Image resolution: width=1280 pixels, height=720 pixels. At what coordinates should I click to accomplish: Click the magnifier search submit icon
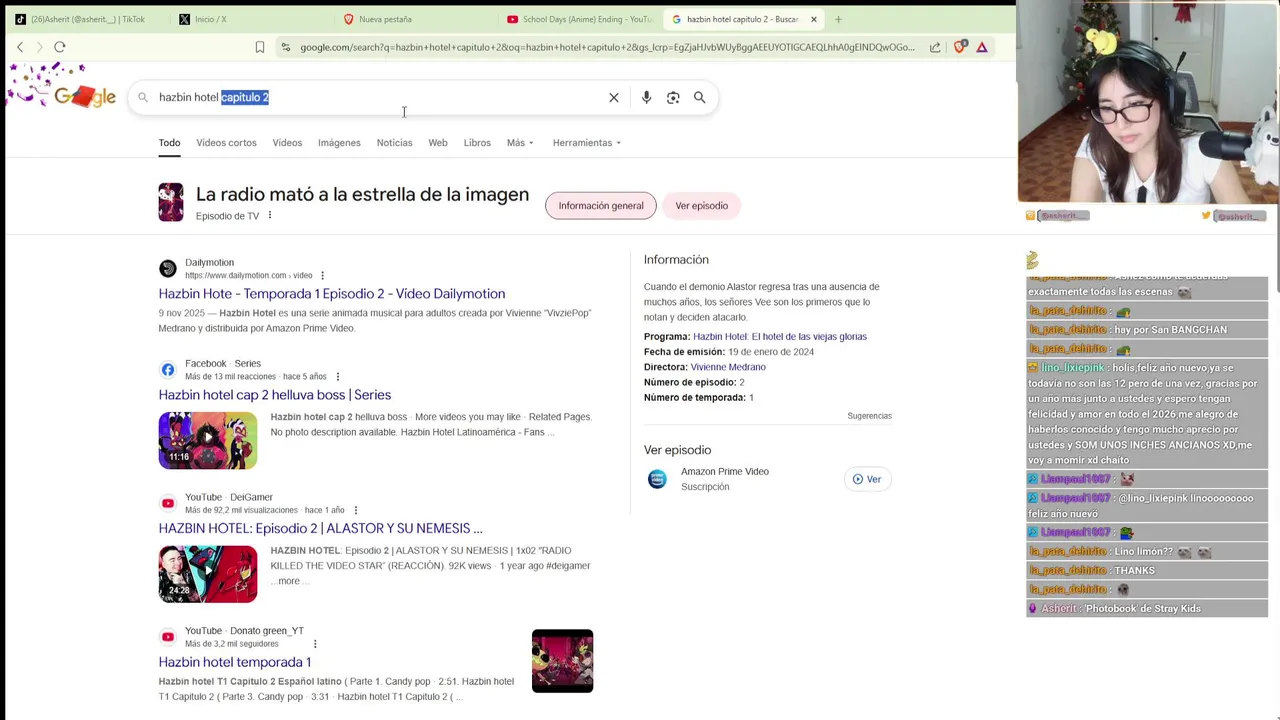700,97
